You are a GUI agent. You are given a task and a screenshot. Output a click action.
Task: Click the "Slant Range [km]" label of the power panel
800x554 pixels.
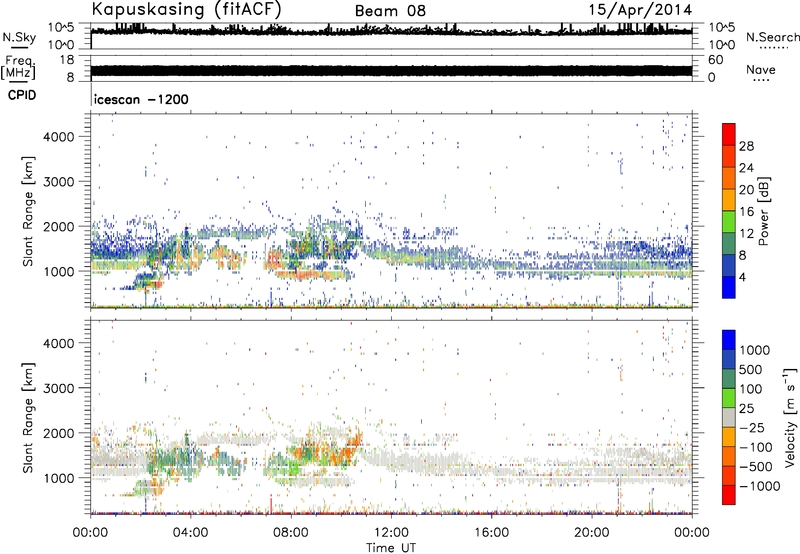29,211
